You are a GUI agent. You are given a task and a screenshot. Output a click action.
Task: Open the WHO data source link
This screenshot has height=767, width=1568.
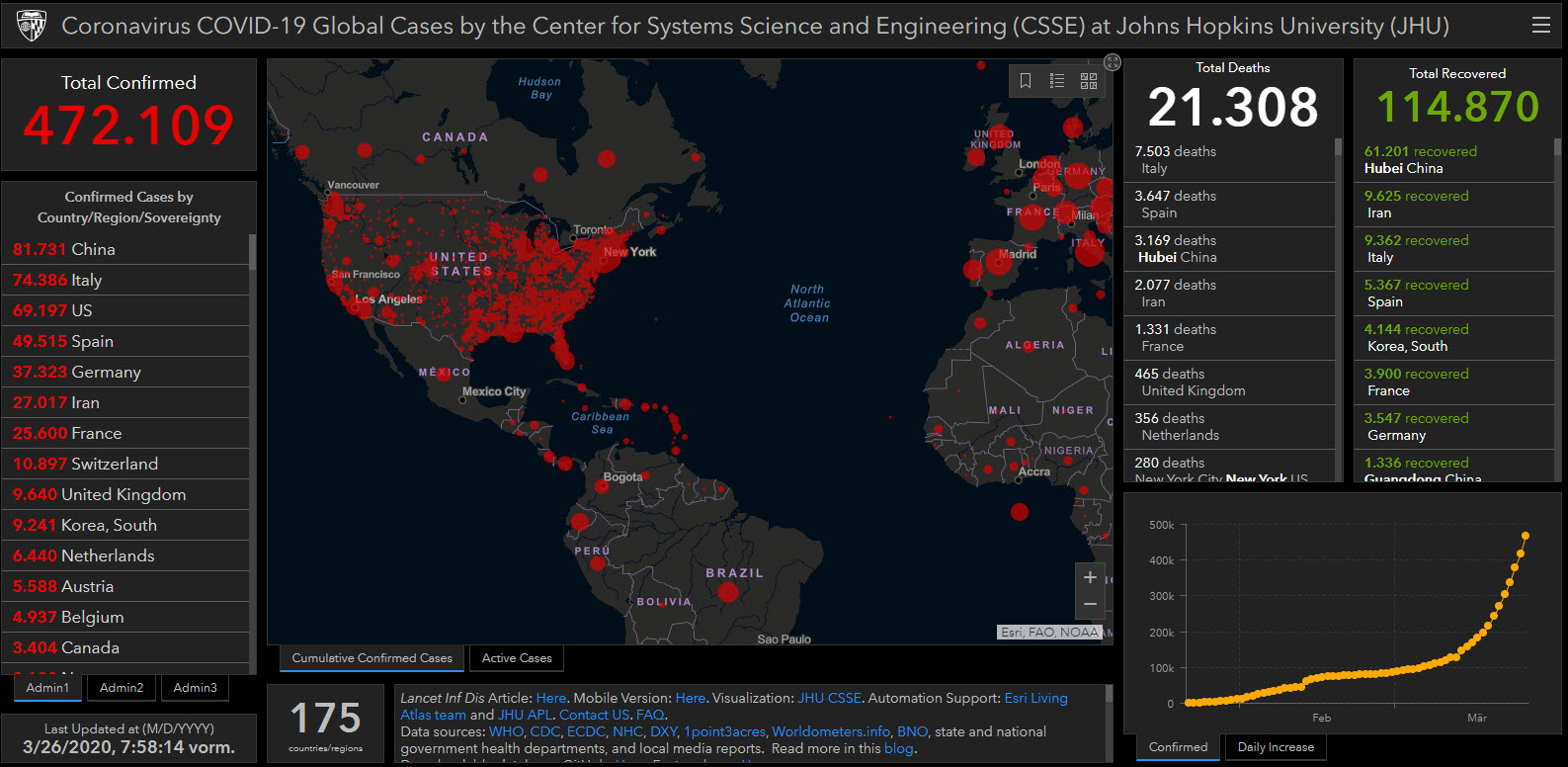pyautogui.click(x=506, y=731)
